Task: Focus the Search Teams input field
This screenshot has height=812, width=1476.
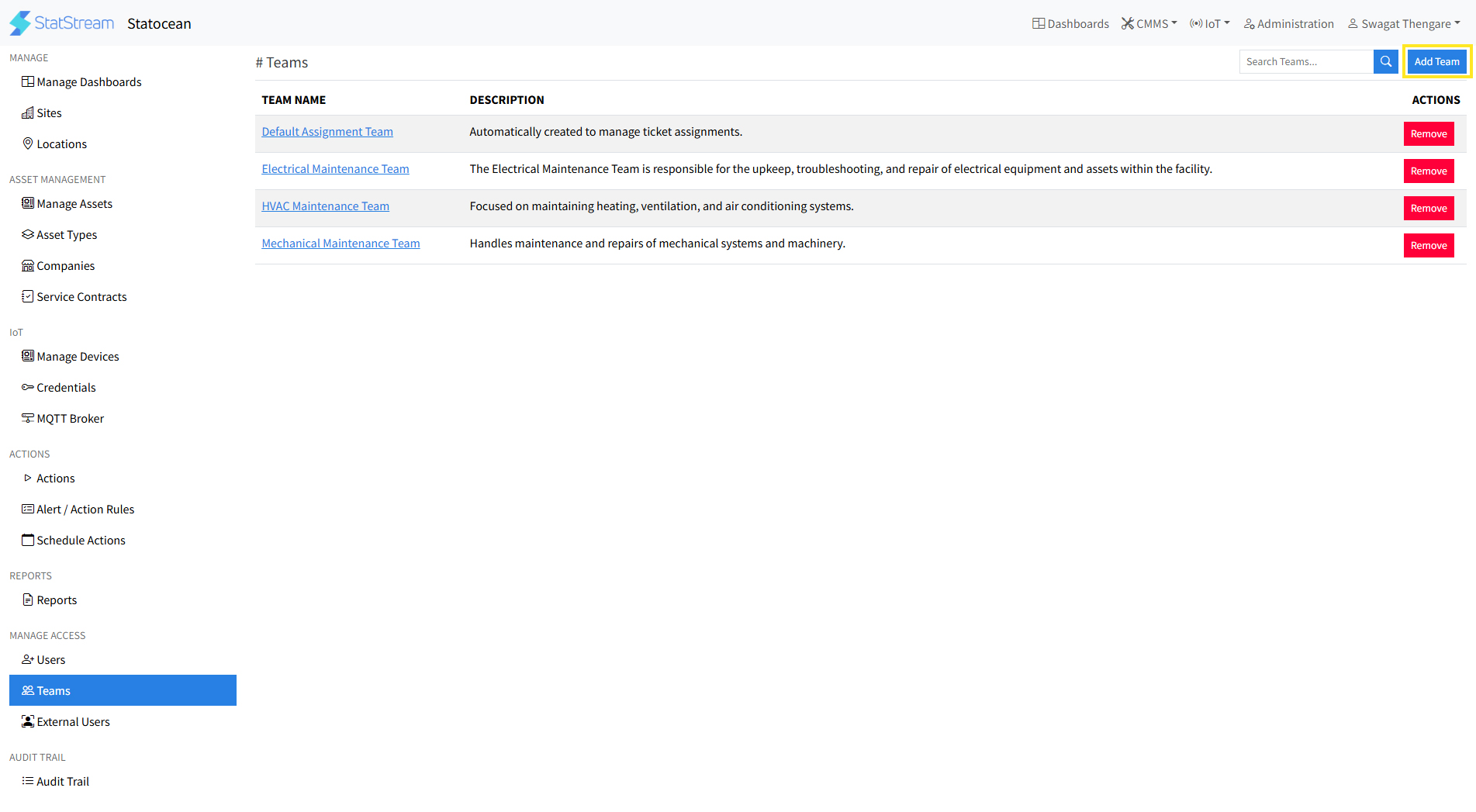Action: coord(1306,62)
